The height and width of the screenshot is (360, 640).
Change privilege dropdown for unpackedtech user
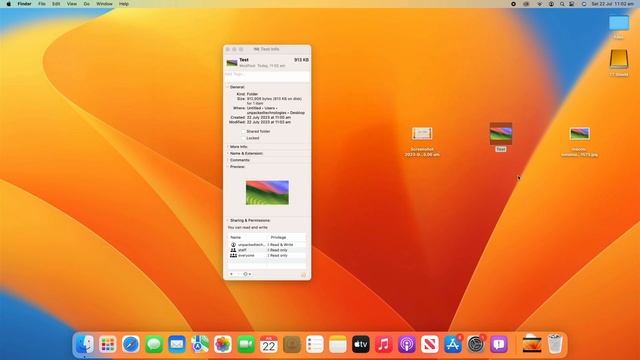pyautogui.click(x=281, y=244)
